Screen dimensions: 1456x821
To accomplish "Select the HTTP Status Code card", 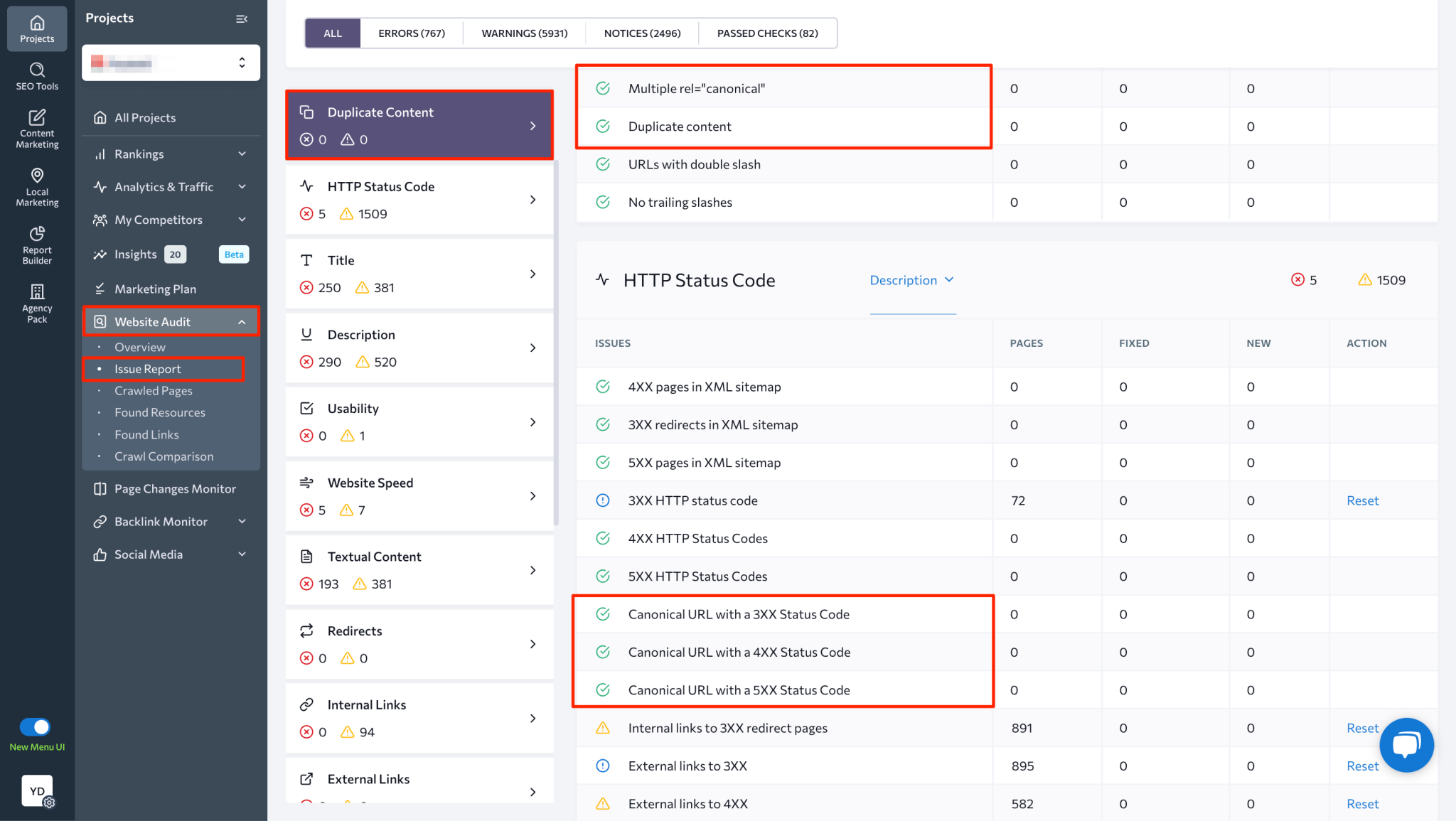I will (419, 199).
